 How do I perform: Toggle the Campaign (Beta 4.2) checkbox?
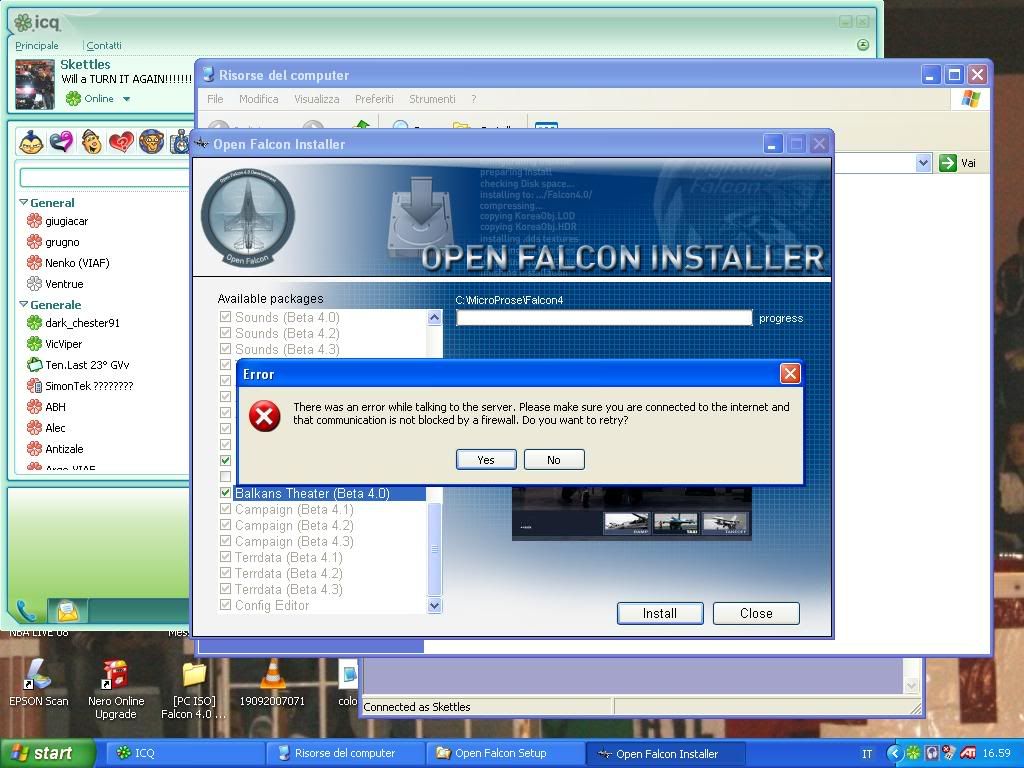tap(225, 525)
